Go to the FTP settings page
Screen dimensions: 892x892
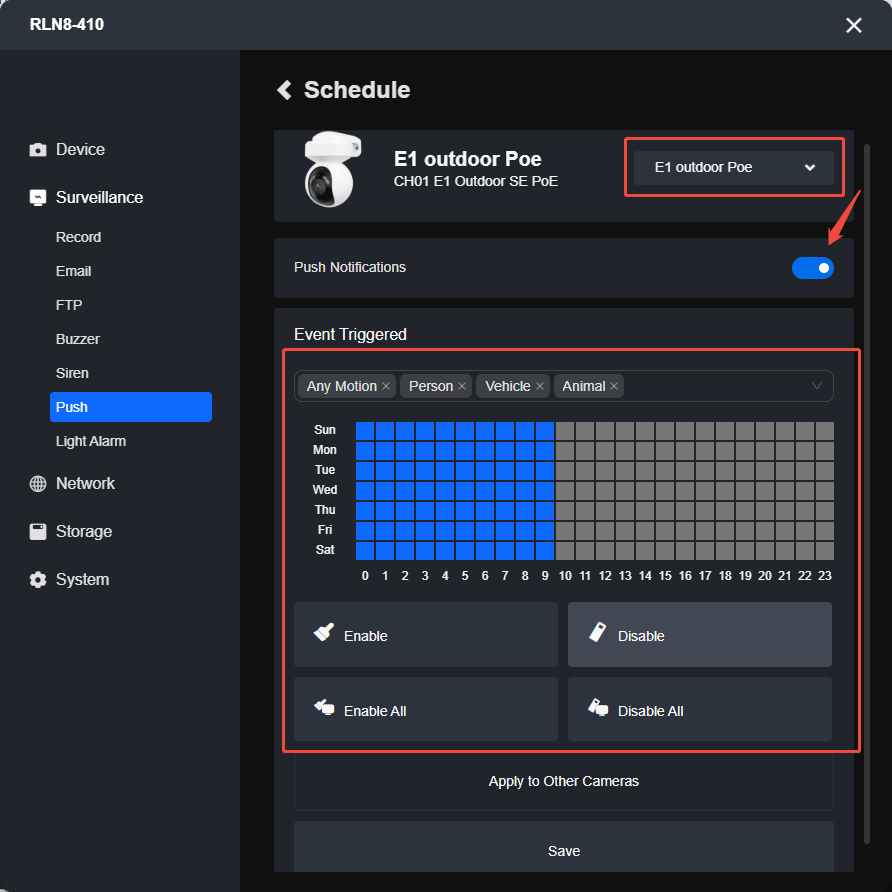tap(69, 305)
